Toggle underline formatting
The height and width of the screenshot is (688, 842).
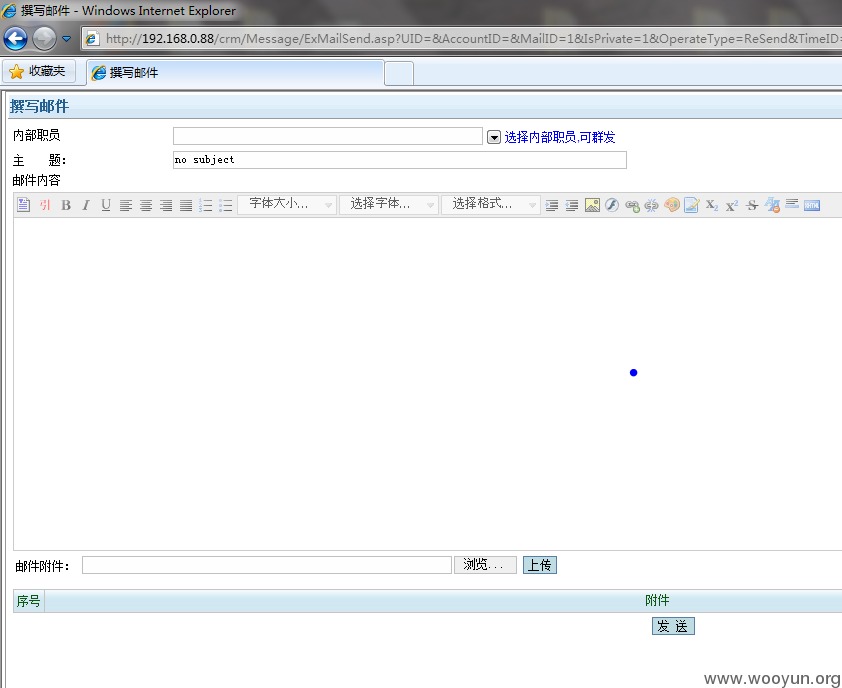[x=106, y=205]
